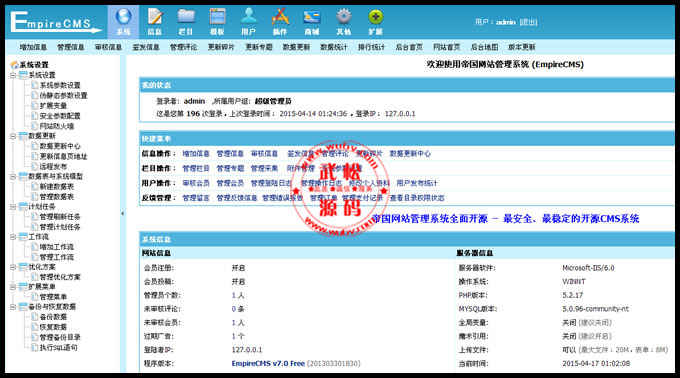Open 后台首页 in the submenu bar
This screenshot has height=378, width=680.
pos(409,47)
